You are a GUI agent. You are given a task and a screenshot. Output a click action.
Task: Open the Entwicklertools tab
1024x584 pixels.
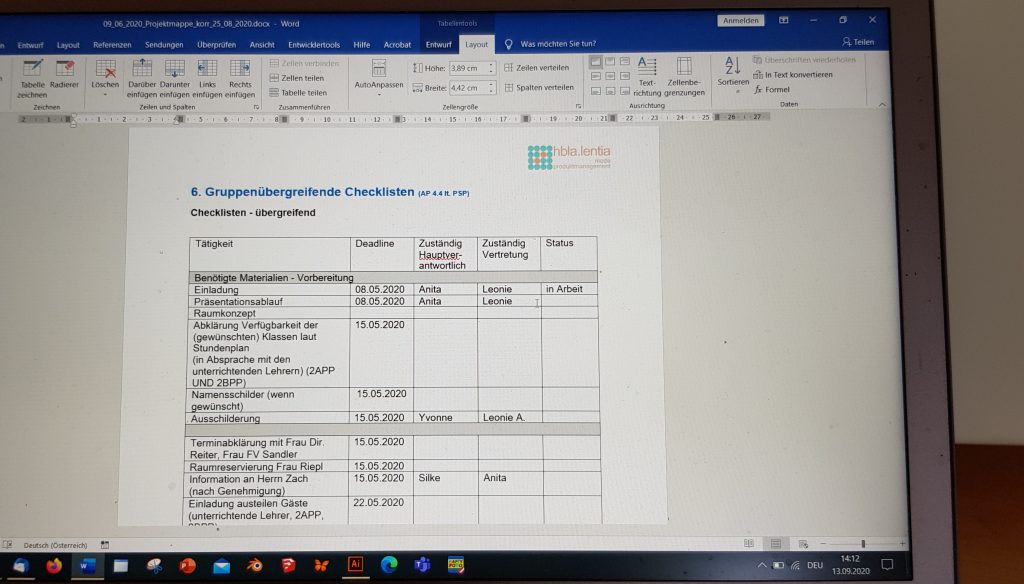[x=313, y=45]
